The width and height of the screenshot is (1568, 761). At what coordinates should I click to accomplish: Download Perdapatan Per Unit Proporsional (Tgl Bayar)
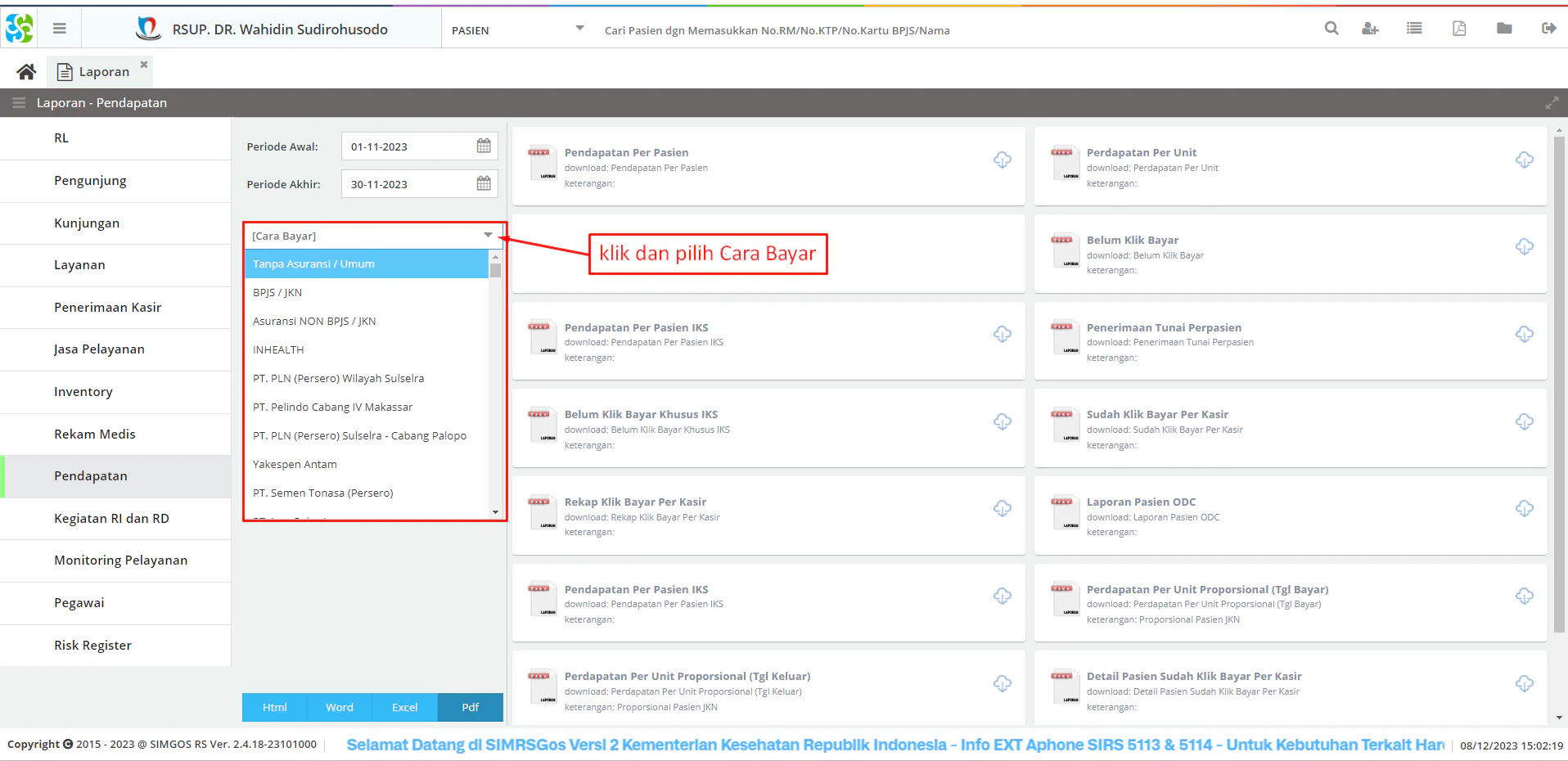[1525, 596]
